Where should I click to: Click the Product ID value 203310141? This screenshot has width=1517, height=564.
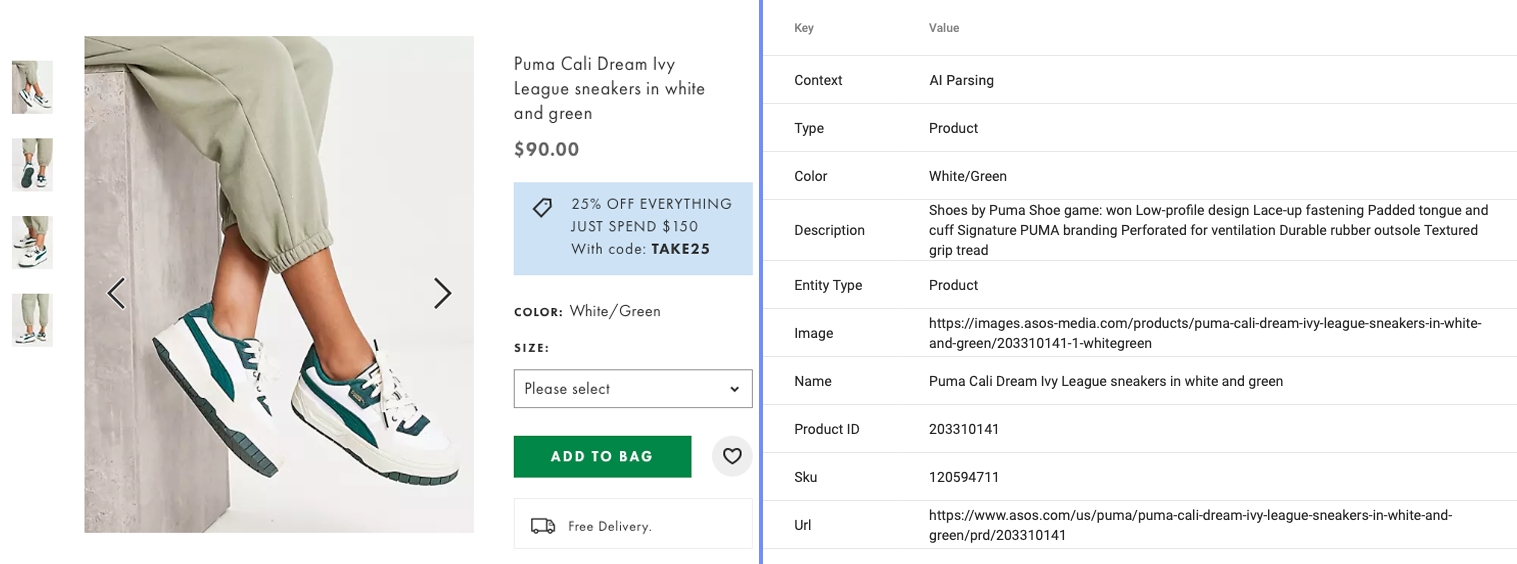pos(963,429)
